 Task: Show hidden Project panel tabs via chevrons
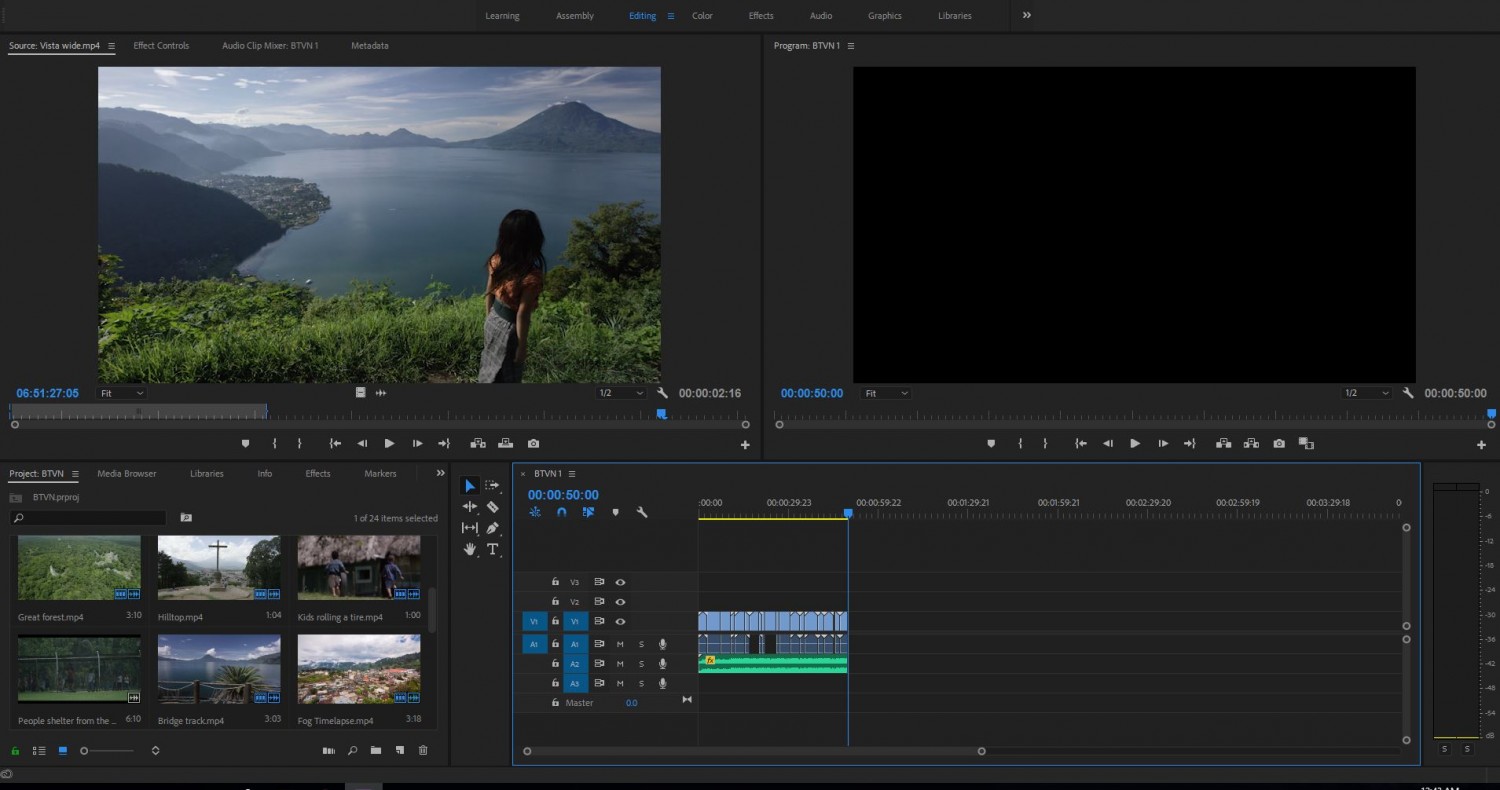440,473
